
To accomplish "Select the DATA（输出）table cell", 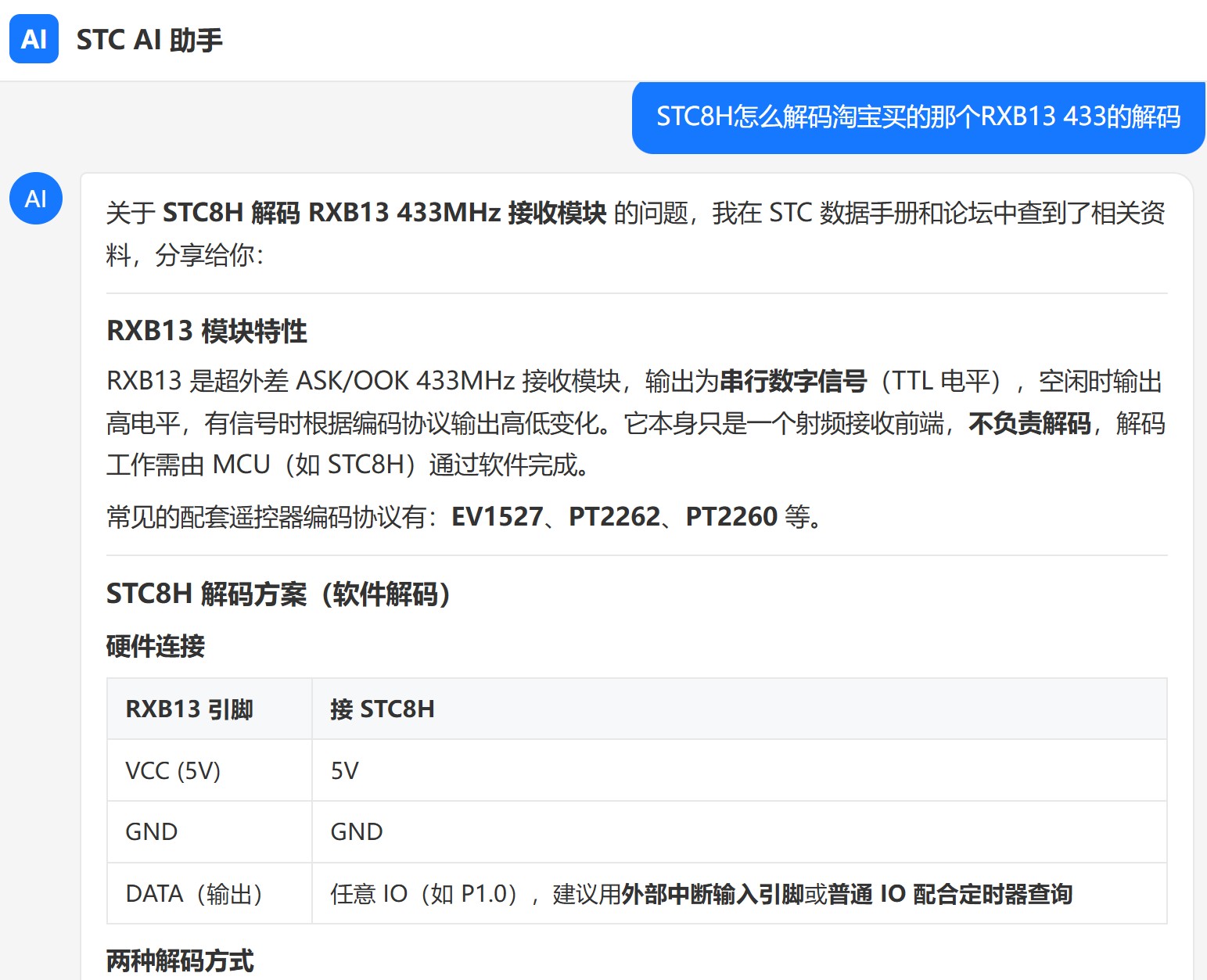I will tap(210, 893).
